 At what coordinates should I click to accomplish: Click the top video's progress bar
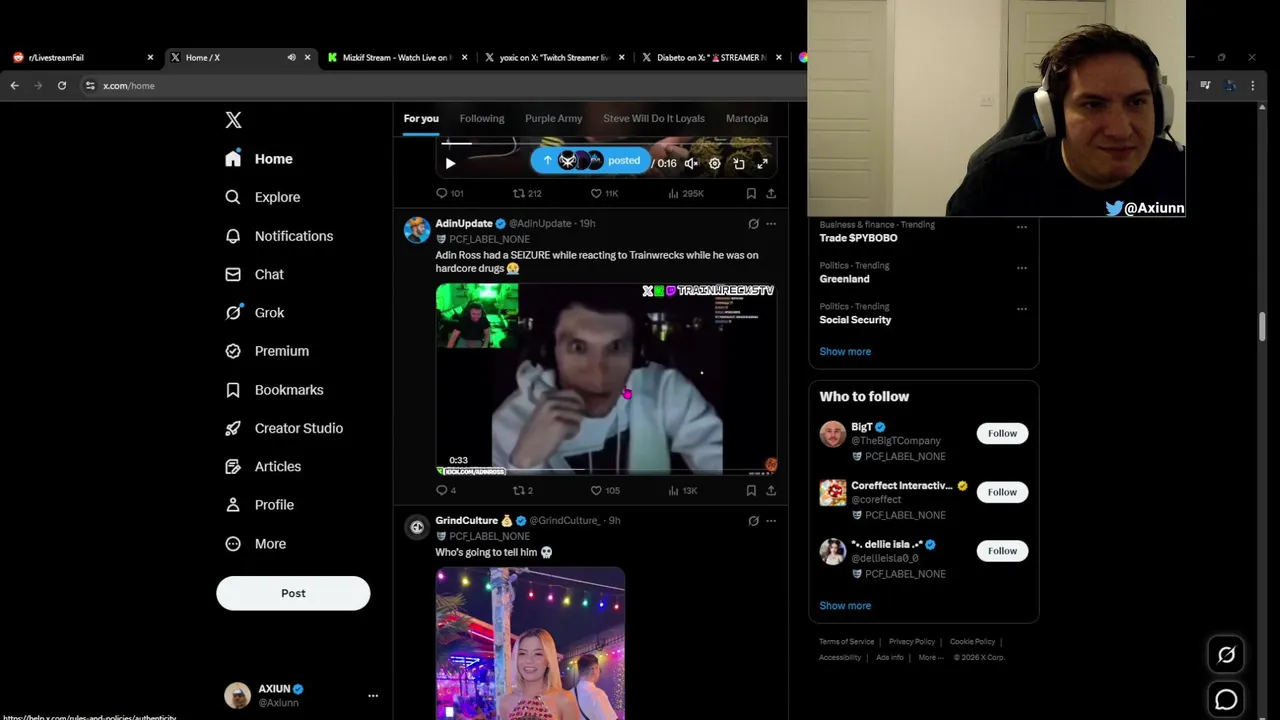[x=605, y=143]
